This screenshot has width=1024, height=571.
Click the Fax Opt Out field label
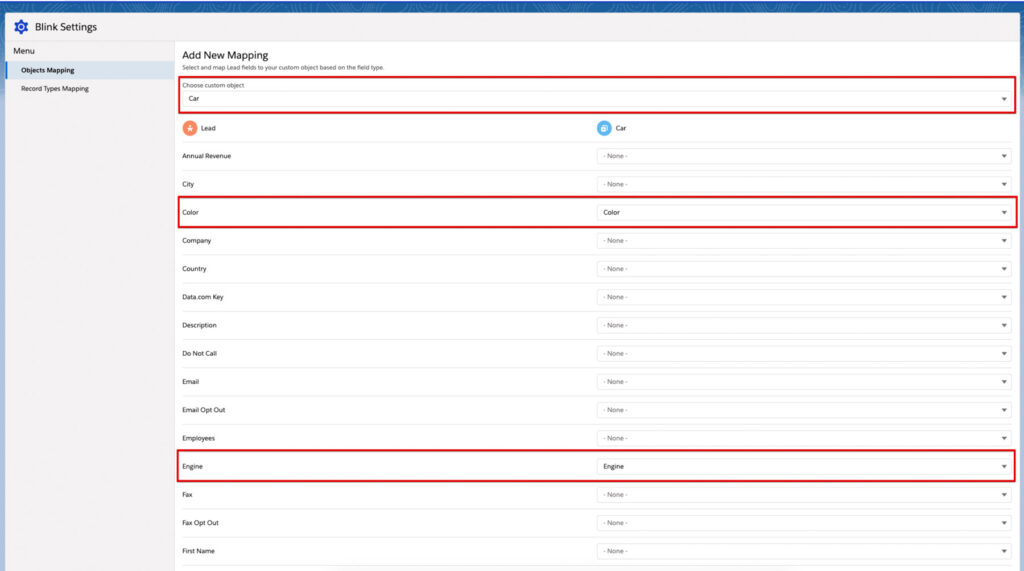click(200, 523)
